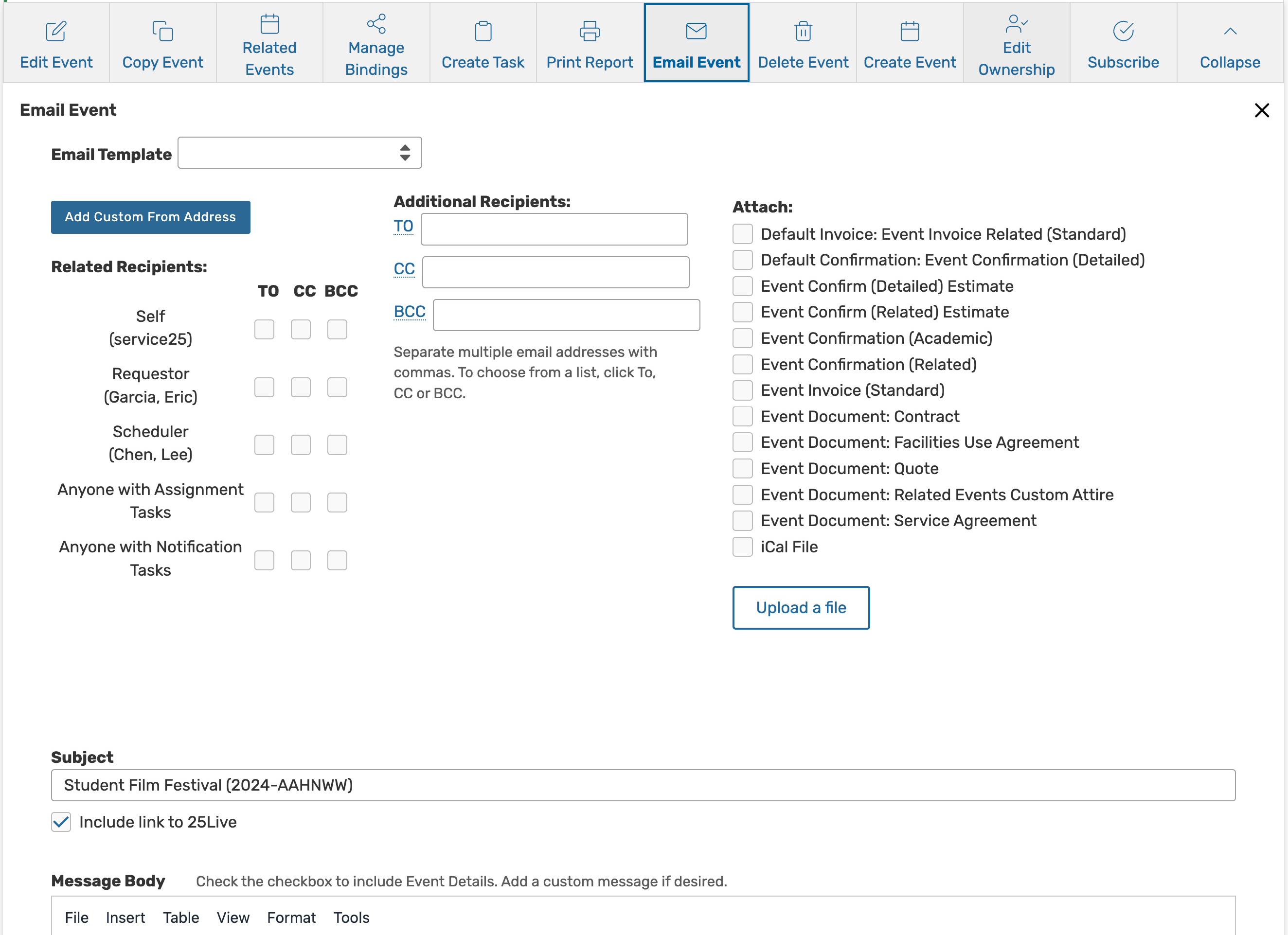Click the Copy Event icon

click(x=162, y=31)
